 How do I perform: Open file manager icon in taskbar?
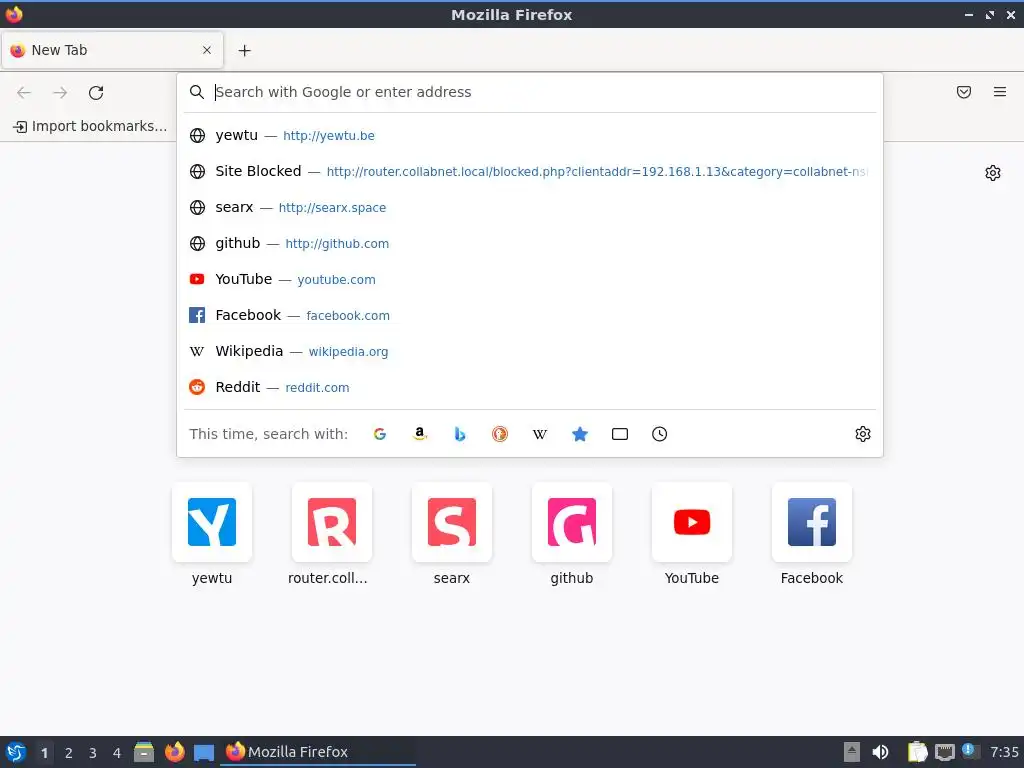coord(144,752)
